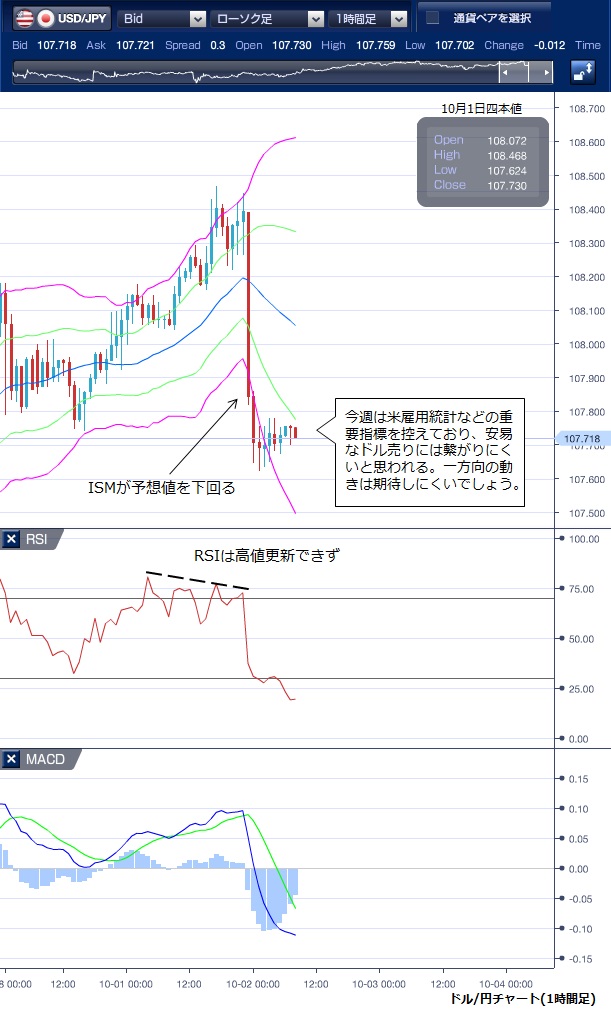Click the lock icon beside the navigator

click(x=582, y=72)
